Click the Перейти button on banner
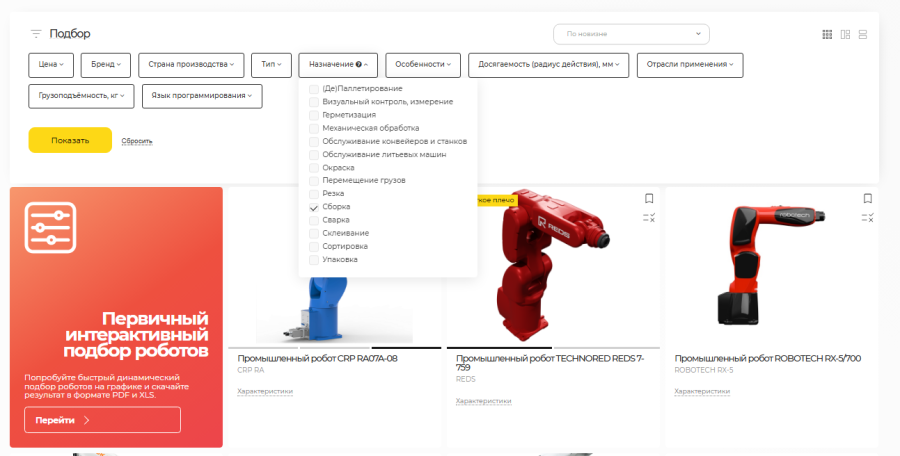900x456 pixels. click(102, 420)
